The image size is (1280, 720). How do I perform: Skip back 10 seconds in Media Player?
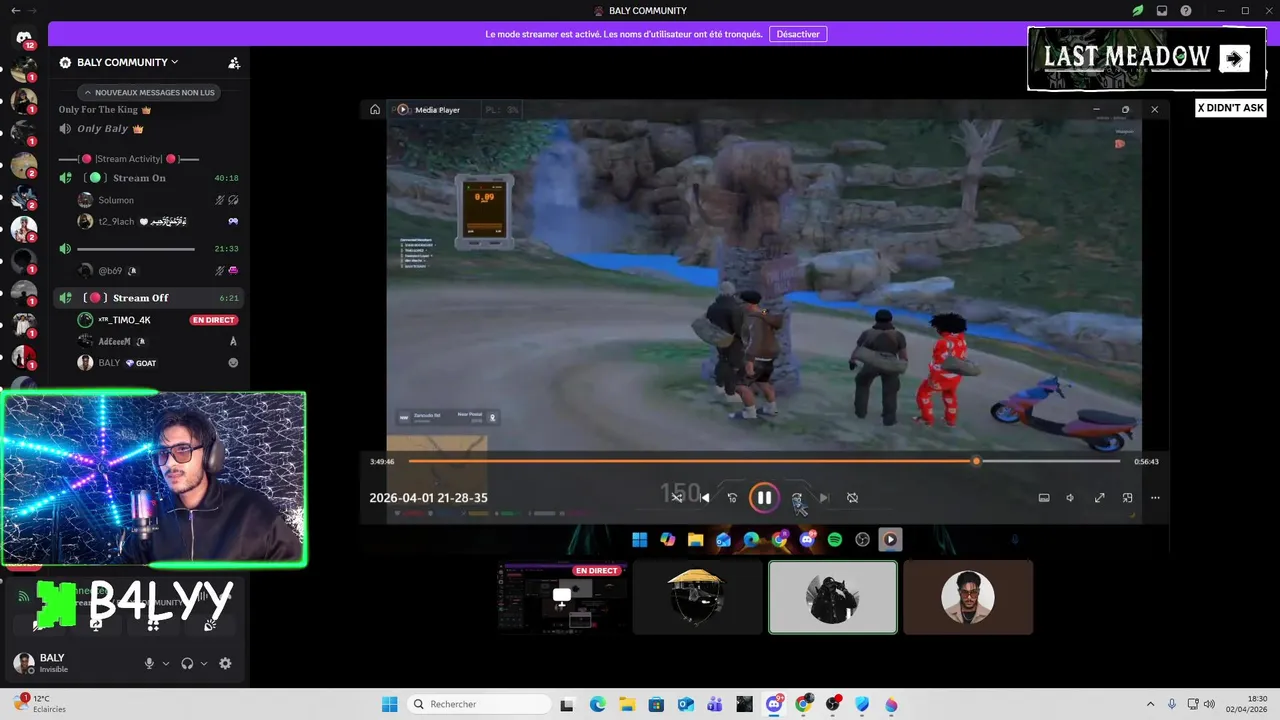click(732, 498)
